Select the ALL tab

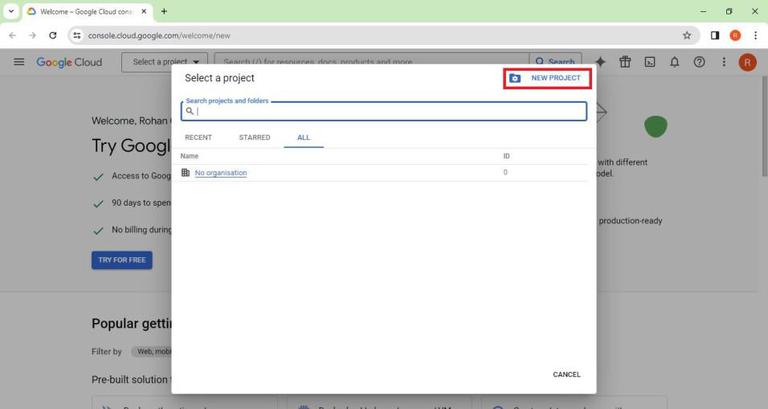(x=304, y=138)
